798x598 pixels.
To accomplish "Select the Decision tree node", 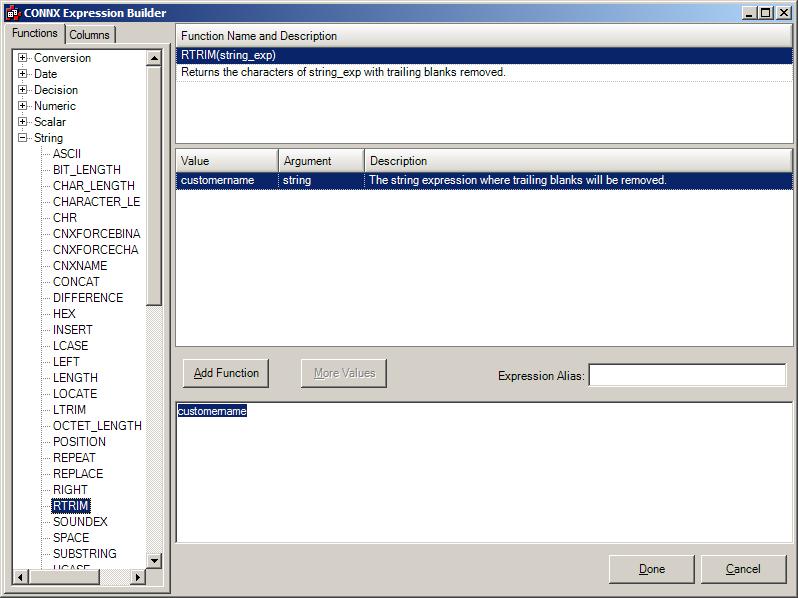I will 56,90.
